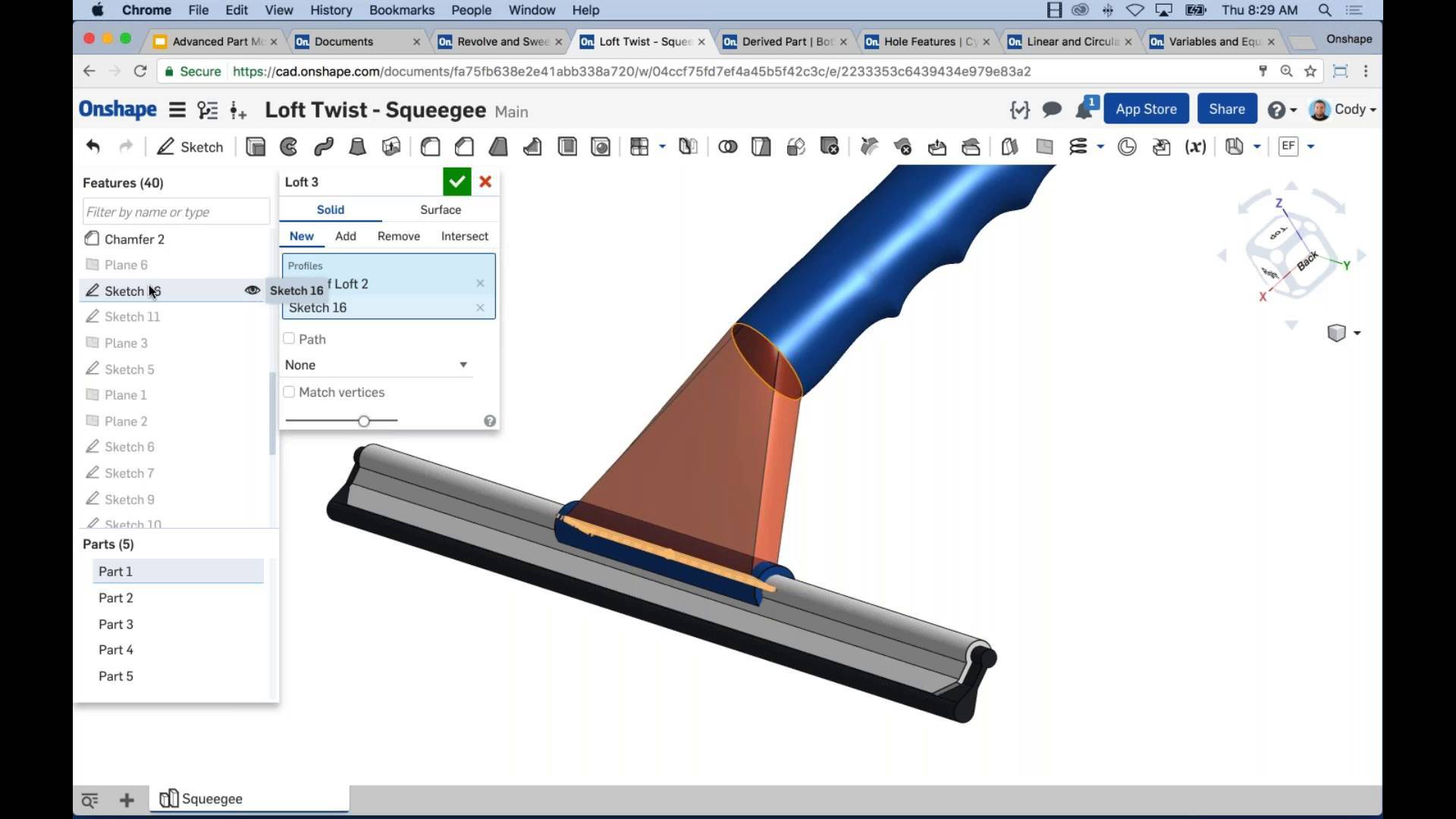Image resolution: width=1456 pixels, height=819 pixels.
Task: Confirm Loft 3 with green checkmark
Action: point(457,181)
